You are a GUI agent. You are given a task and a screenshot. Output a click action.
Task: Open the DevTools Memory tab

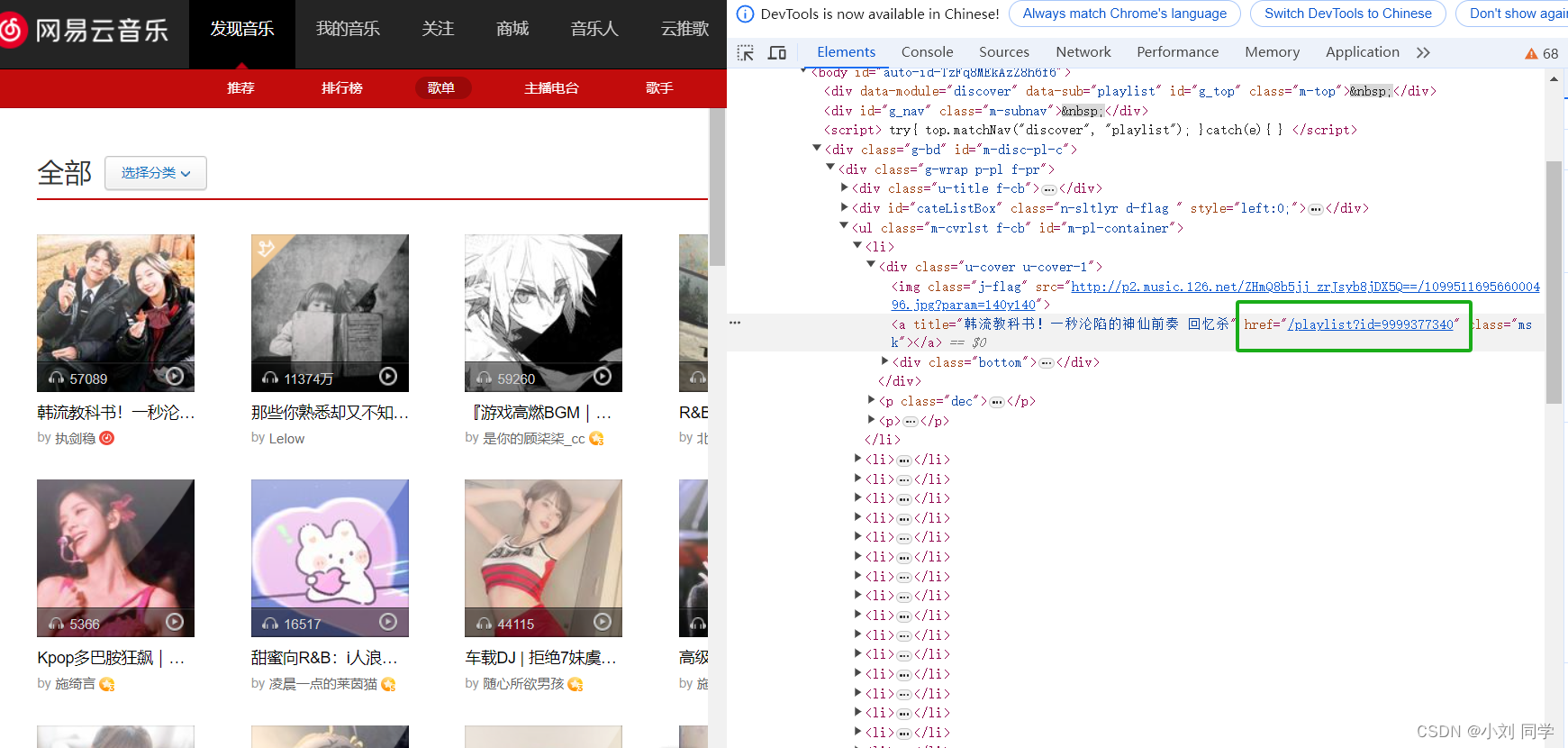point(1272,52)
